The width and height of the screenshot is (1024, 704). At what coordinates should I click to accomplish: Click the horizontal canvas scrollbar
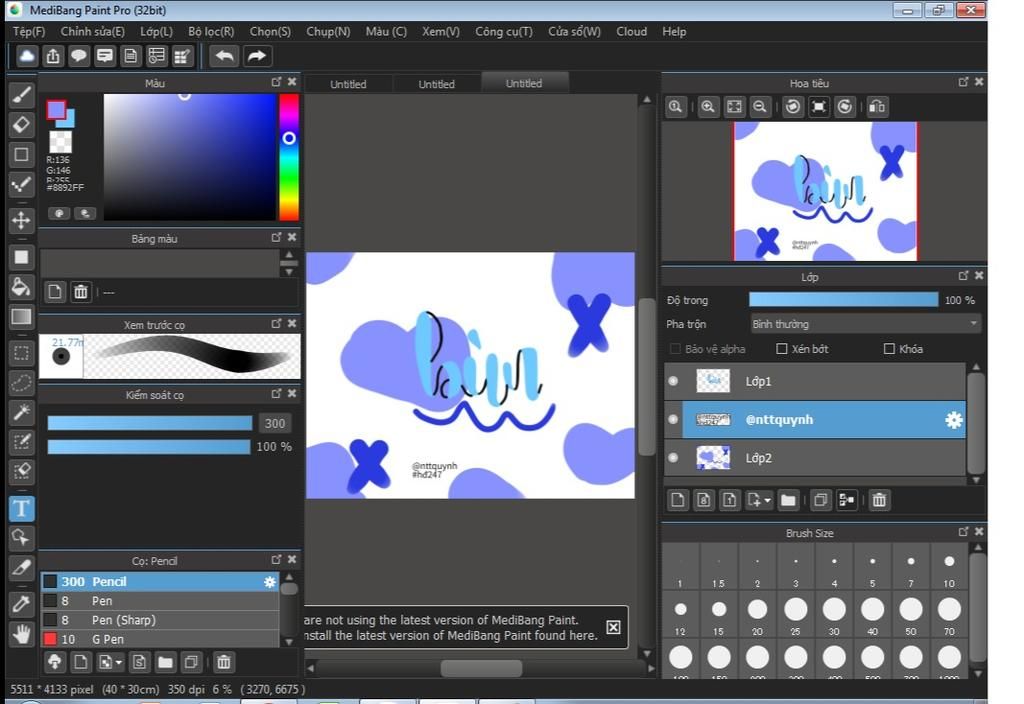pyautogui.click(x=481, y=668)
